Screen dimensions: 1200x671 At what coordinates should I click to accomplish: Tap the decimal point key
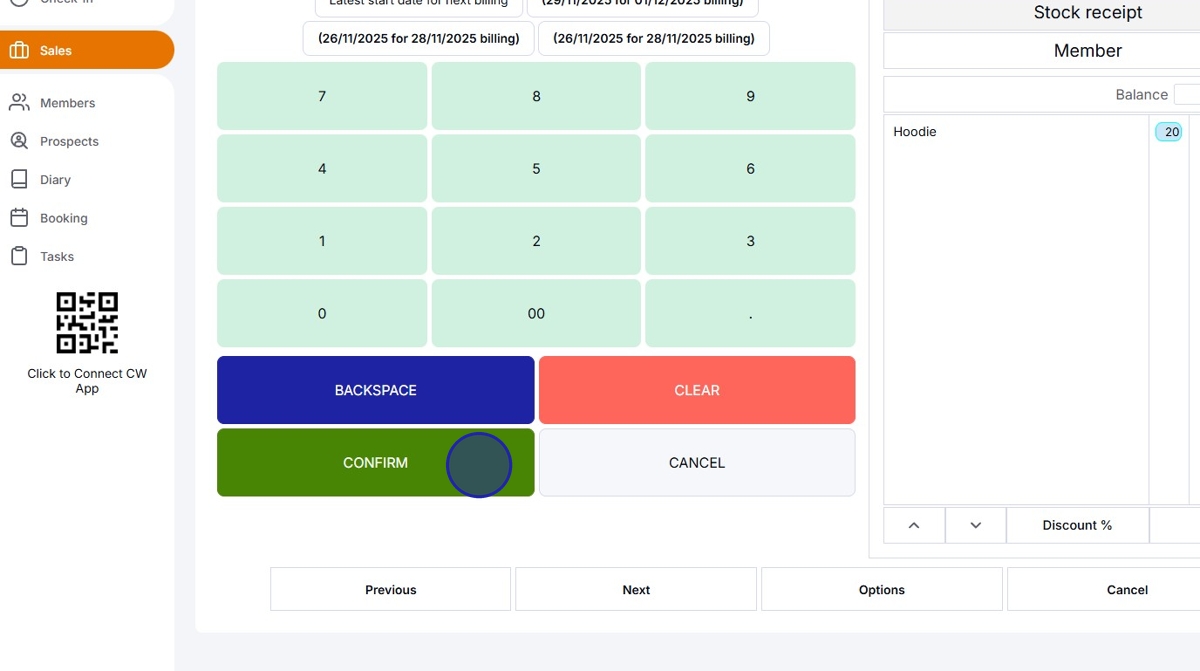coord(750,313)
